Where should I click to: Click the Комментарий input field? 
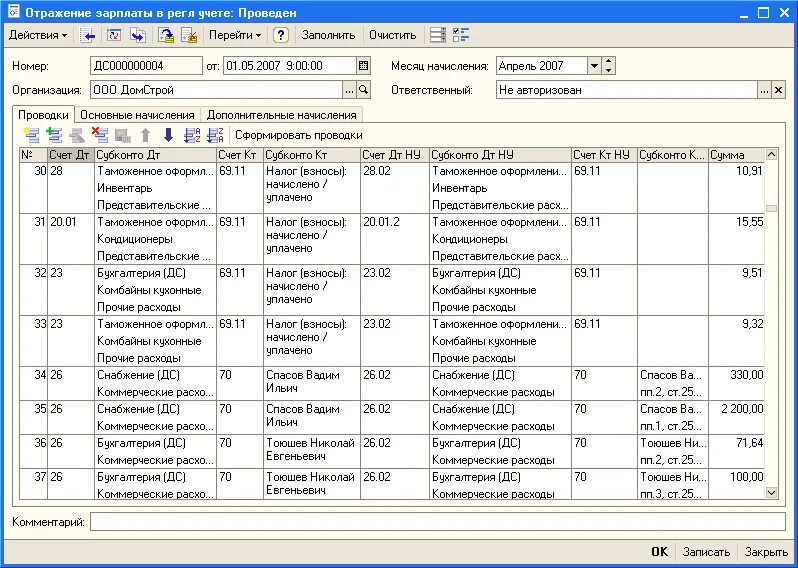(438, 522)
